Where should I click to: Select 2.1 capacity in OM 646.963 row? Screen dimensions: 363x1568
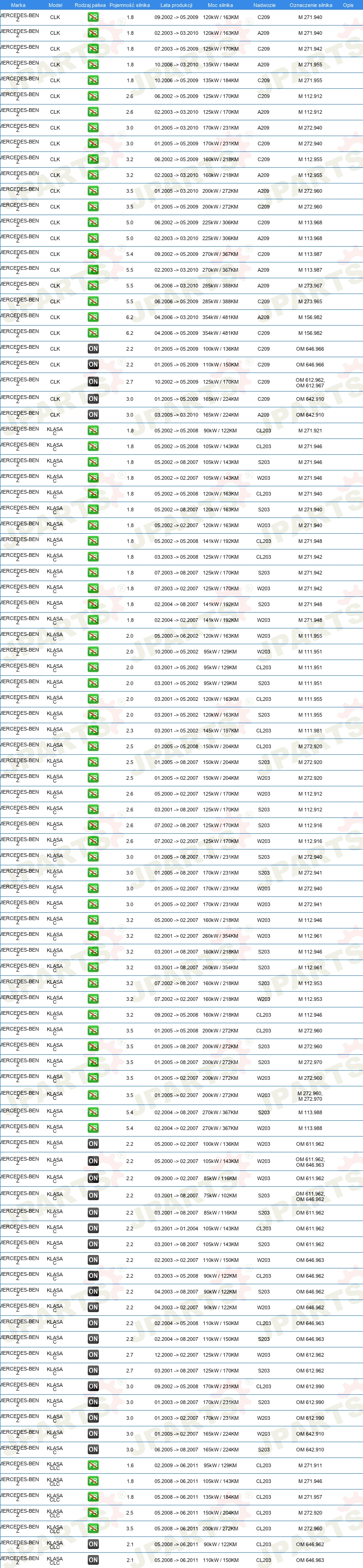point(130,1560)
